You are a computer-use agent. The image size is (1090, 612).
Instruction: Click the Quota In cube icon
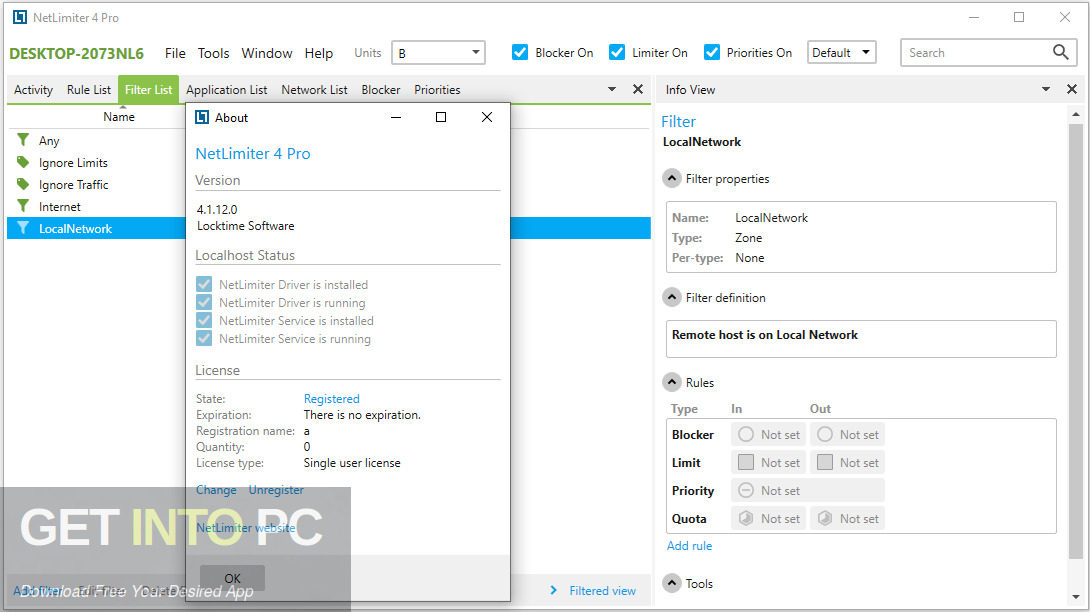click(x=746, y=518)
